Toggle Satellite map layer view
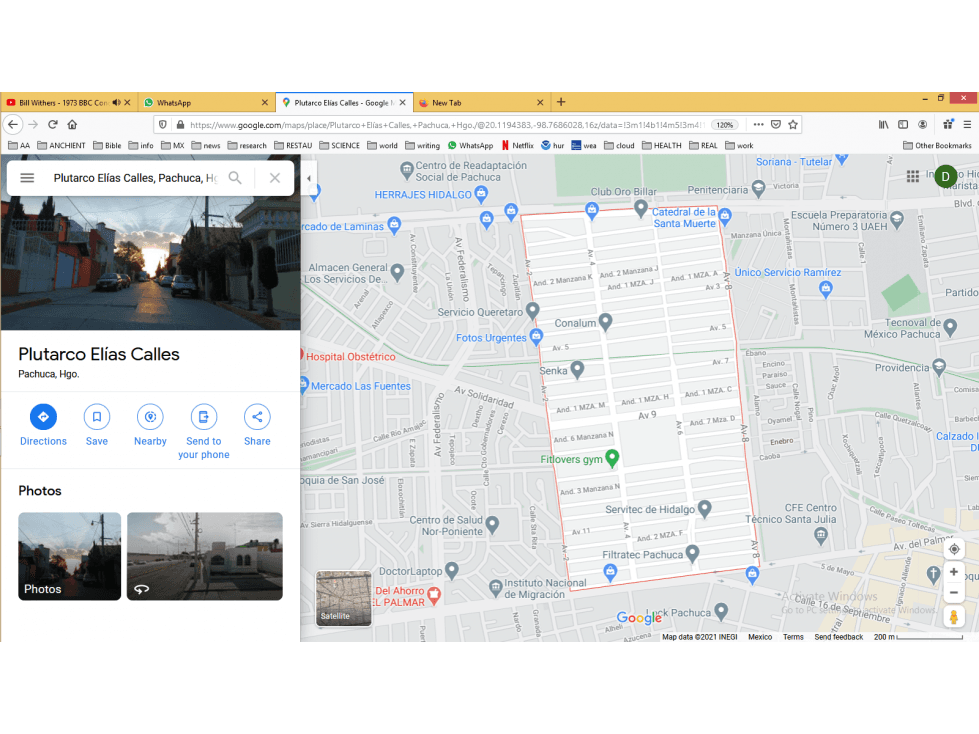 [343, 598]
